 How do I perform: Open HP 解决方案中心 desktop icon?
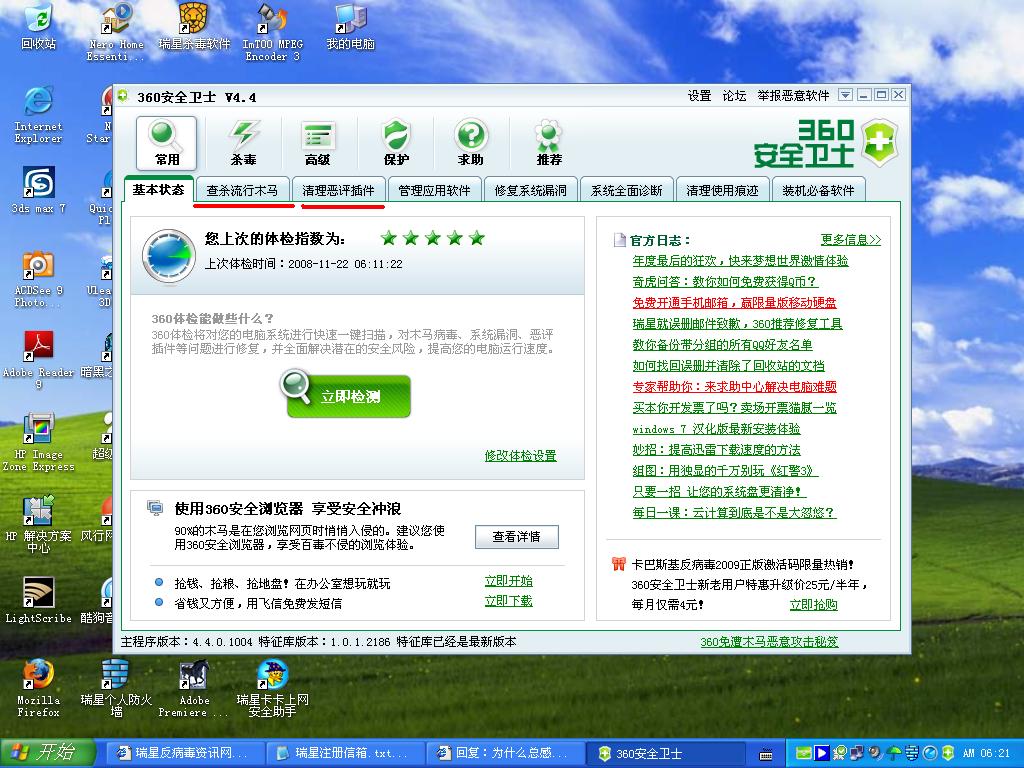tap(38, 524)
